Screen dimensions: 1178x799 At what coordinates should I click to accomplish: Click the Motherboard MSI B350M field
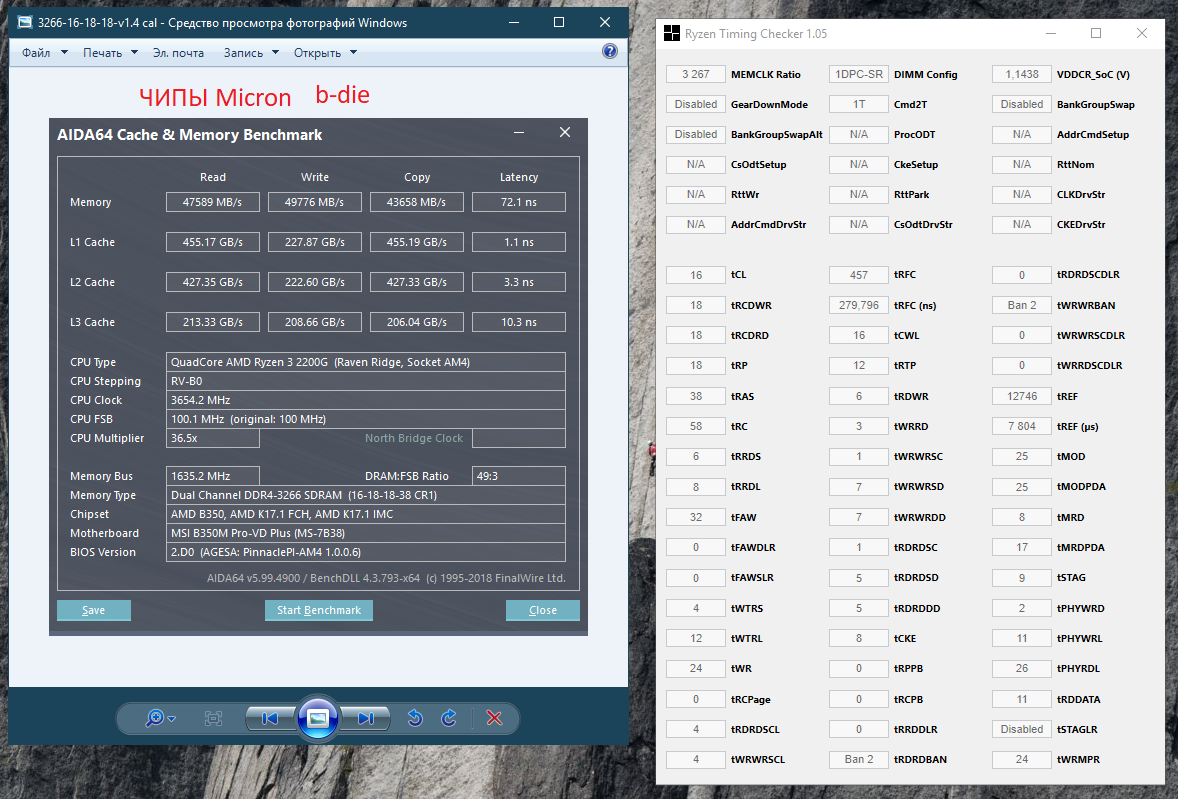pyautogui.click(x=365, y=533)
